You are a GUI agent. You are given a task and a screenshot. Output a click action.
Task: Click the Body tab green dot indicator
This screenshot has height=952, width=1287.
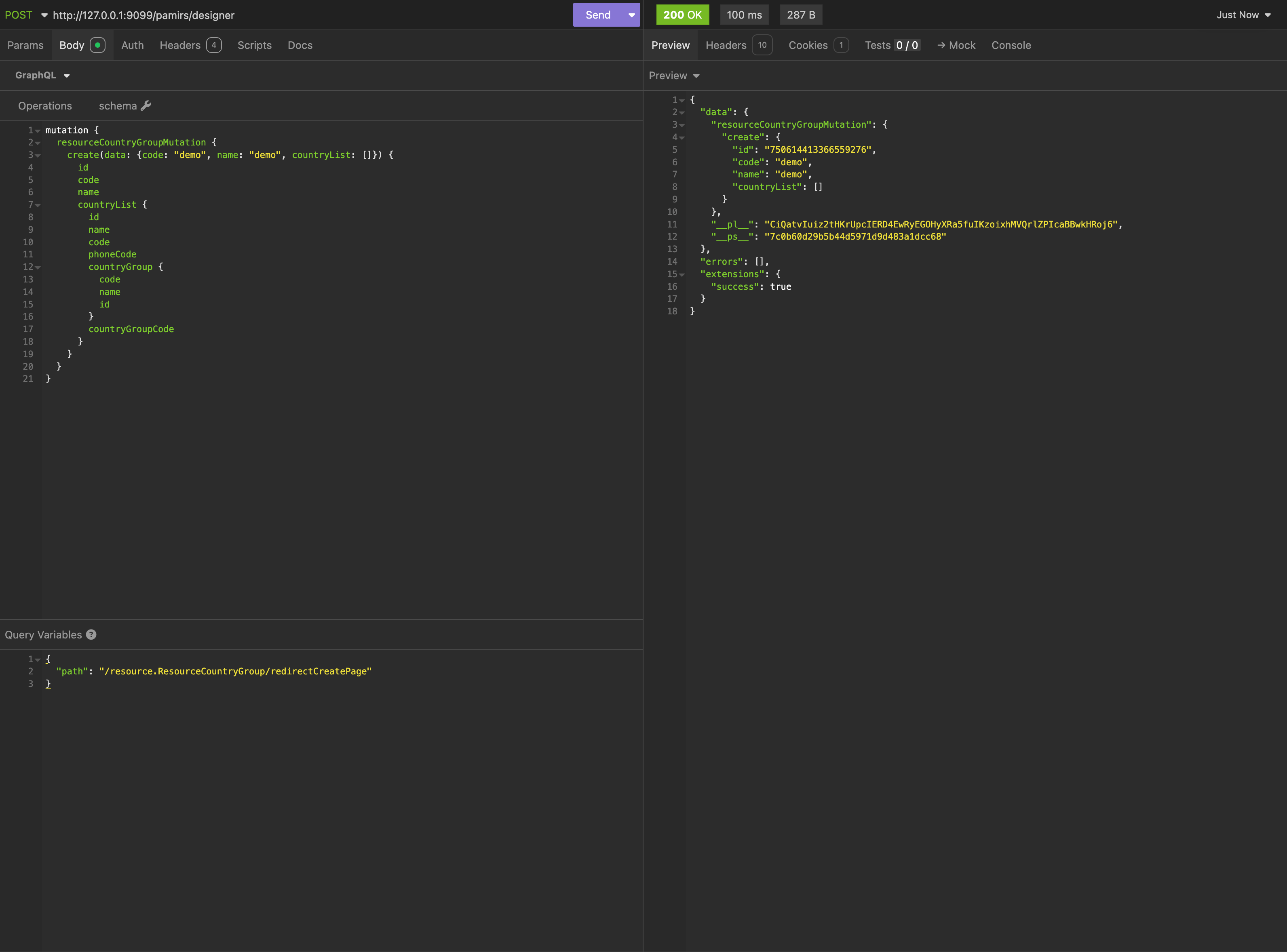(97, 45)
